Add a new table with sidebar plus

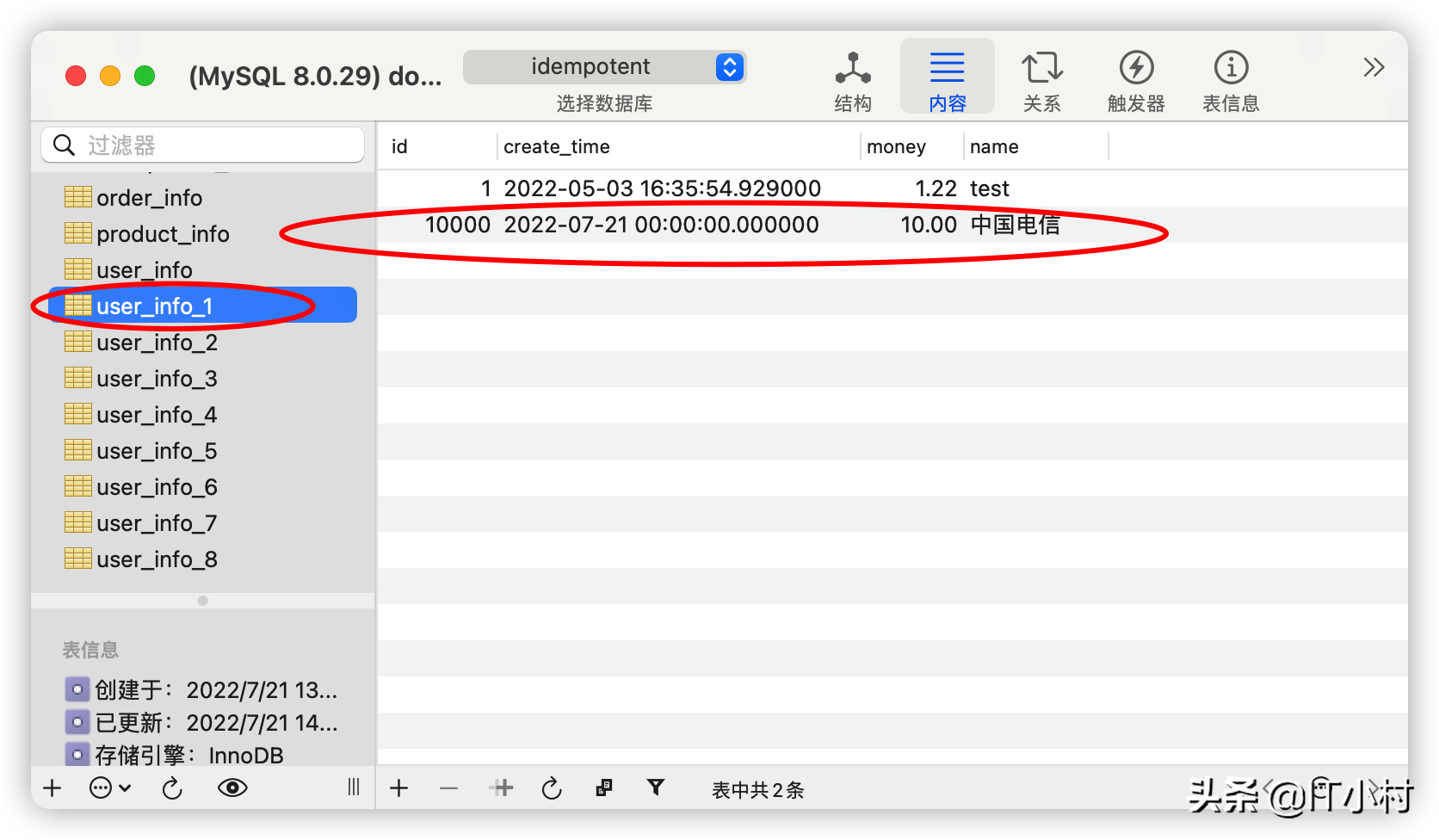[52, 787]
